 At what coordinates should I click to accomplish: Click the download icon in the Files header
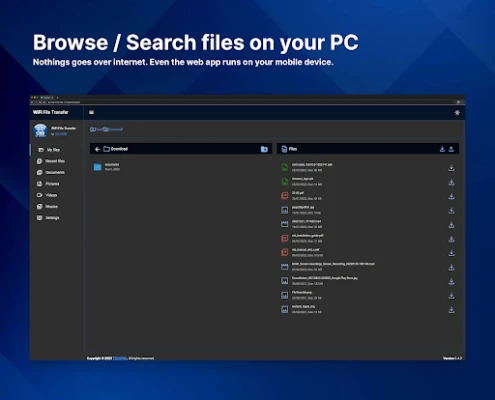coord(442,149)
